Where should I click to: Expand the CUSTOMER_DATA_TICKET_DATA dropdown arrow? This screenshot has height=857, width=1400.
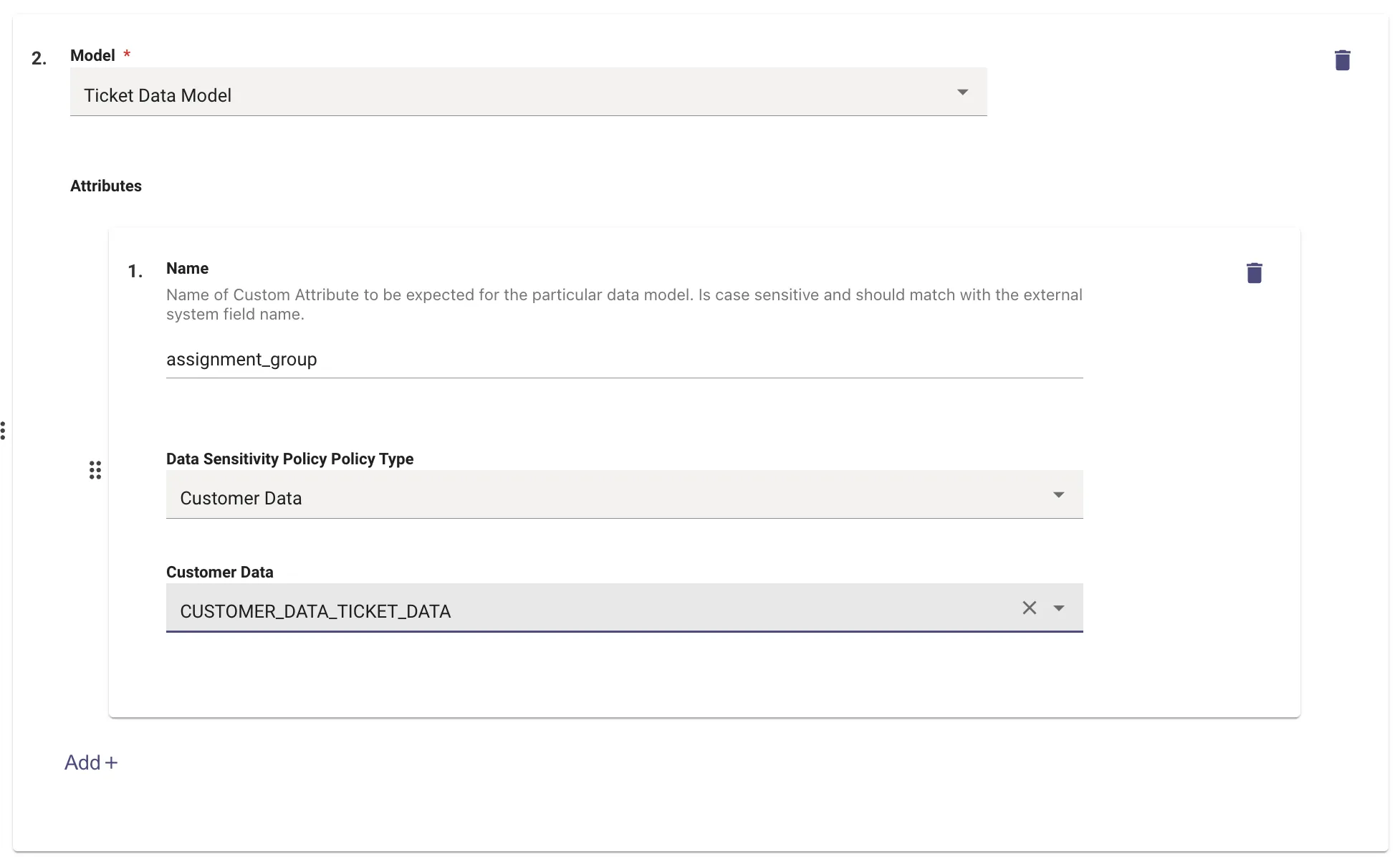point(1058,608)
